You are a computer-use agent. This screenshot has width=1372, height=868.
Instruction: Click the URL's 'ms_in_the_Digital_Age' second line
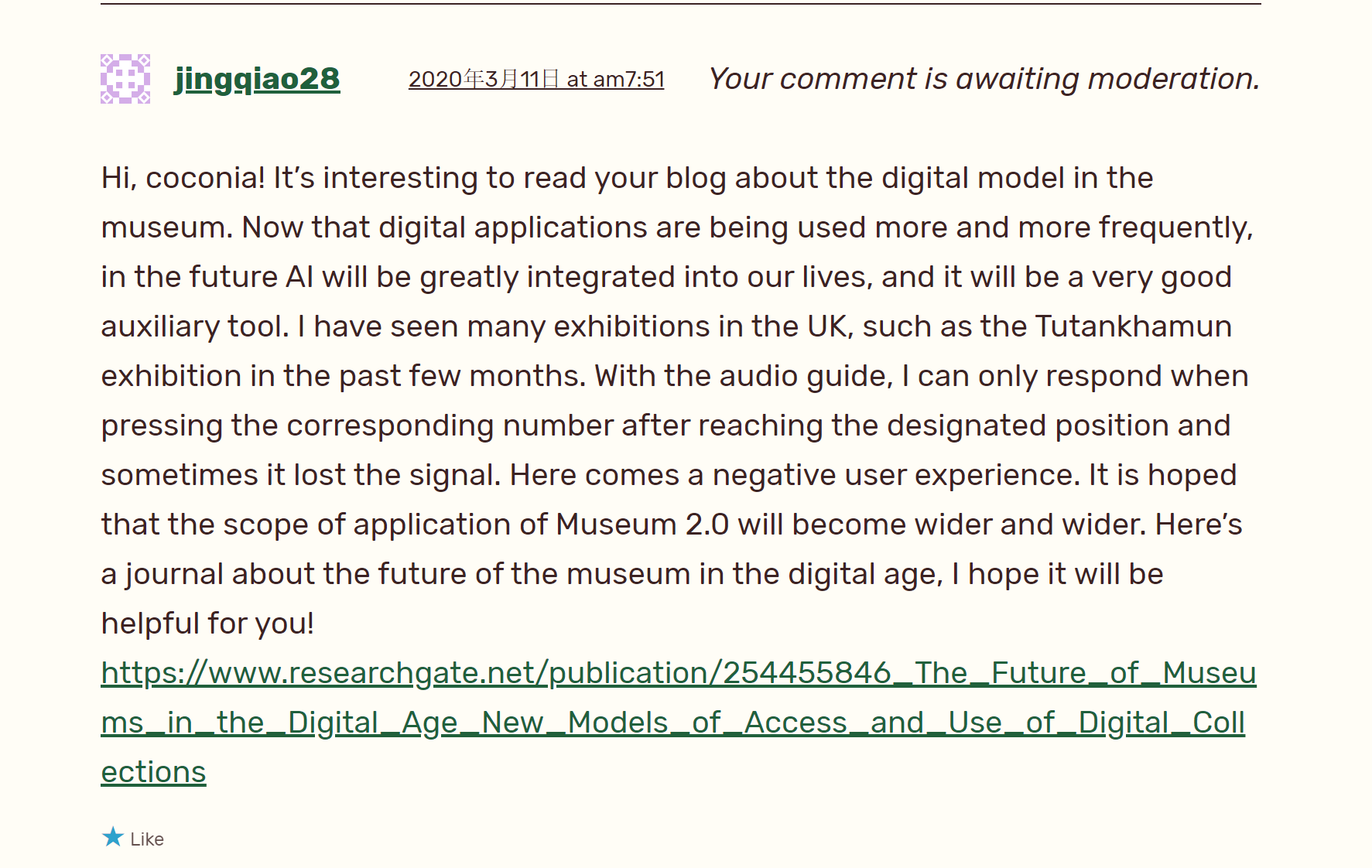point(279,723)
